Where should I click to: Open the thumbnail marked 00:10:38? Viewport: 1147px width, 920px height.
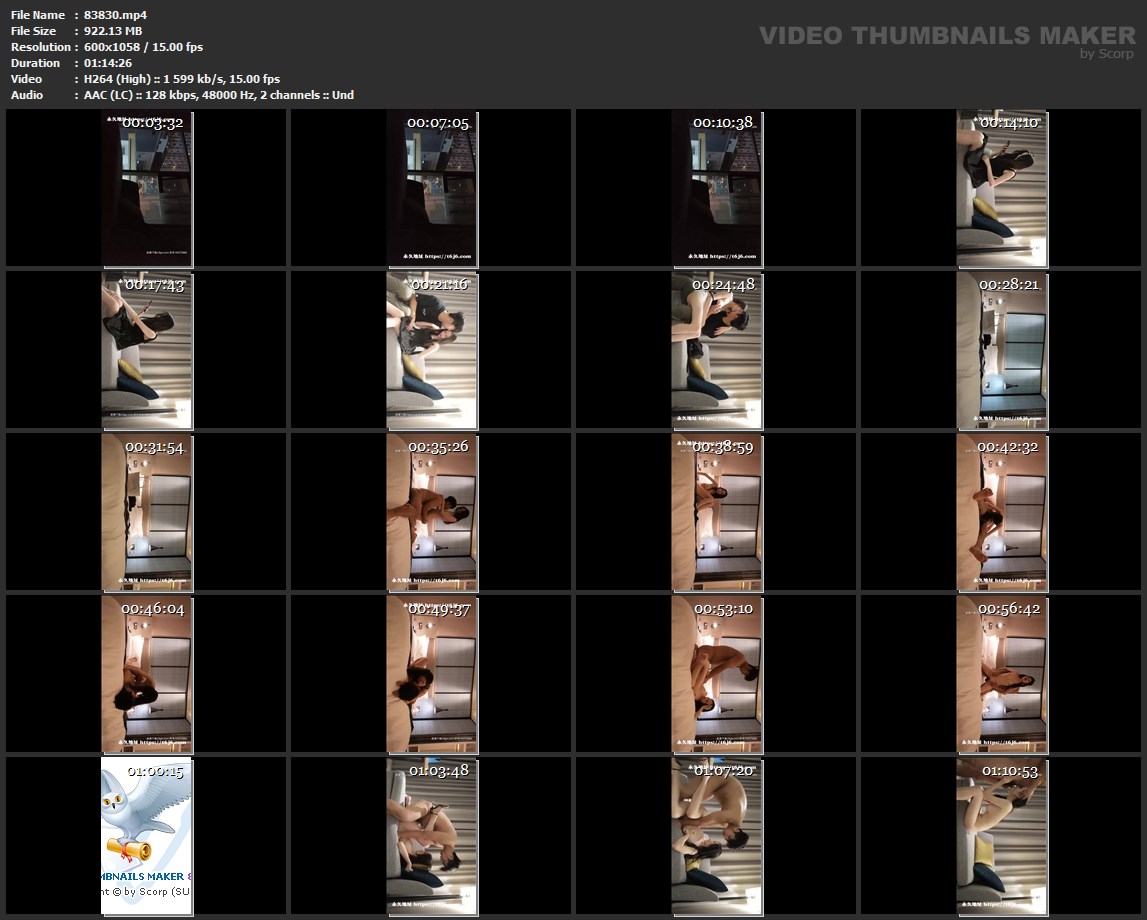pyautogui.click(x=717, y=188)
